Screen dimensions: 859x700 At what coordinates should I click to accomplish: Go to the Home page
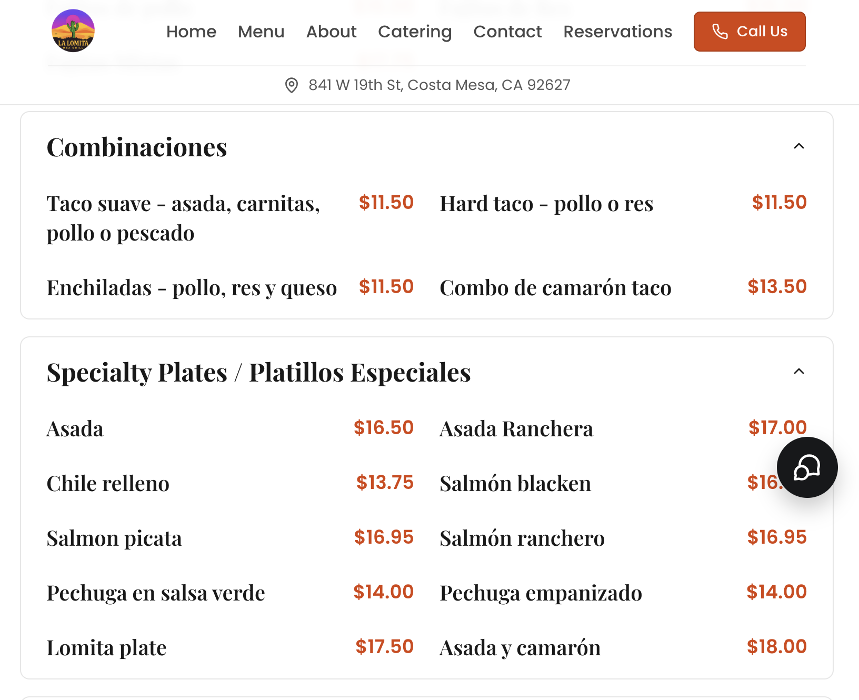191,31
